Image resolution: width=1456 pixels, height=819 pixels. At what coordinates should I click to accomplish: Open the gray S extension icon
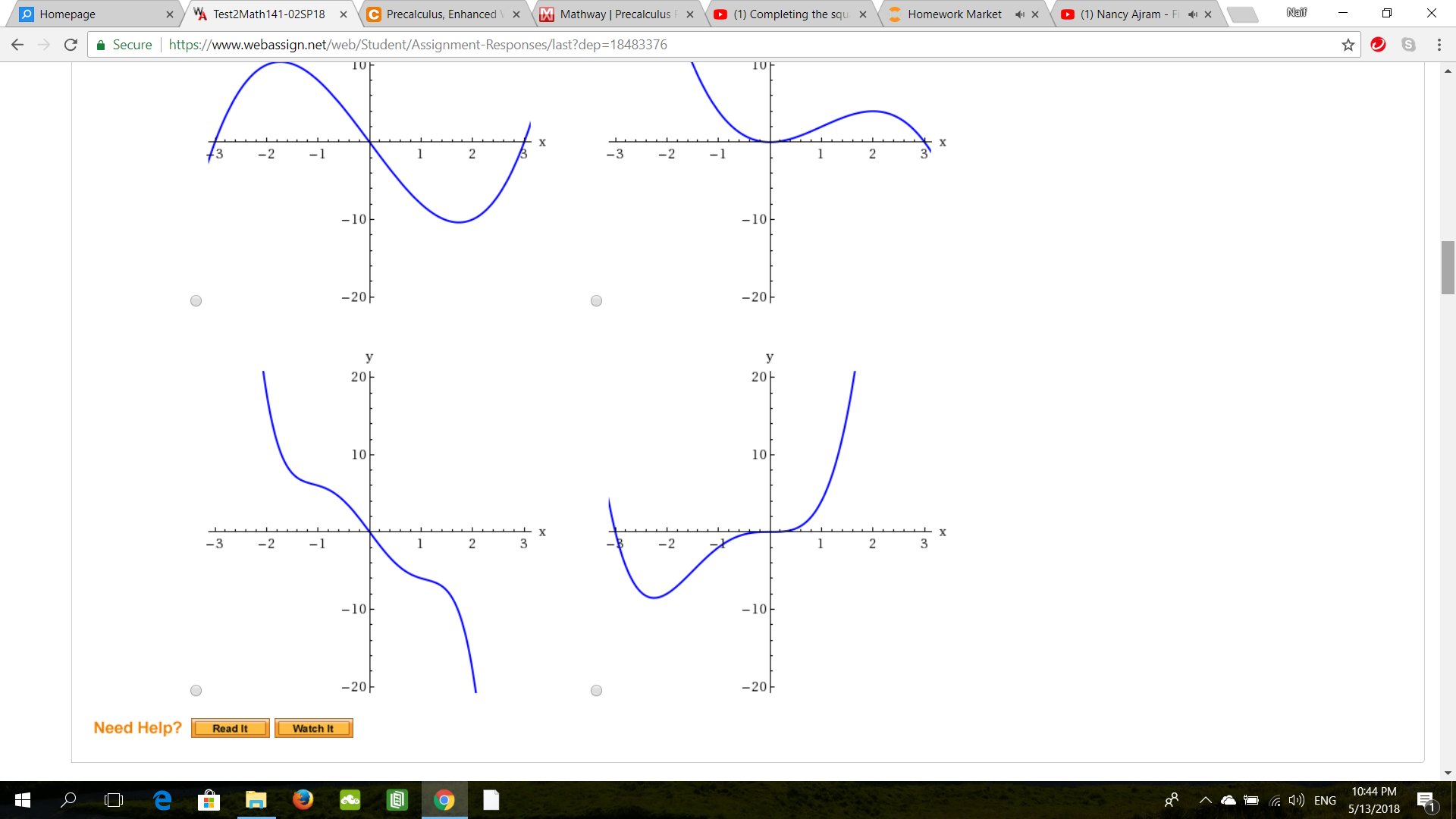point(1408,45)
